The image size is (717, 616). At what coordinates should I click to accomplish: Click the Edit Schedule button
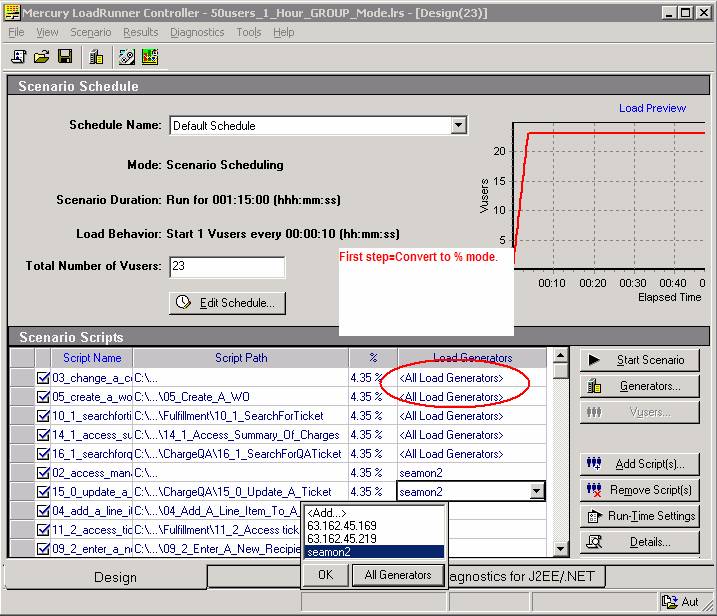coord(227,303)
